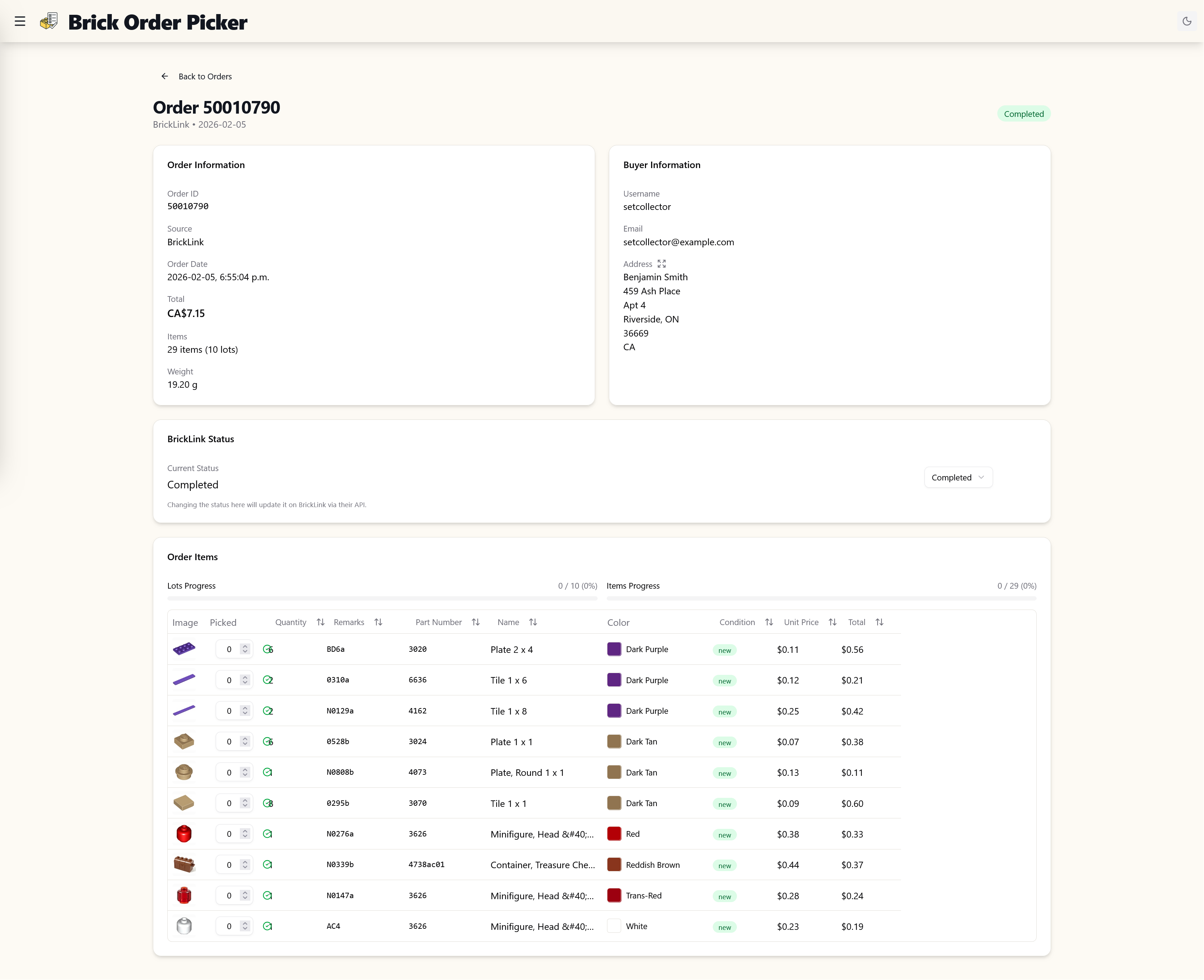1204x980 pixels.
Task: Click the picked stepper on the White head row
Action: (x=245, y=926)
